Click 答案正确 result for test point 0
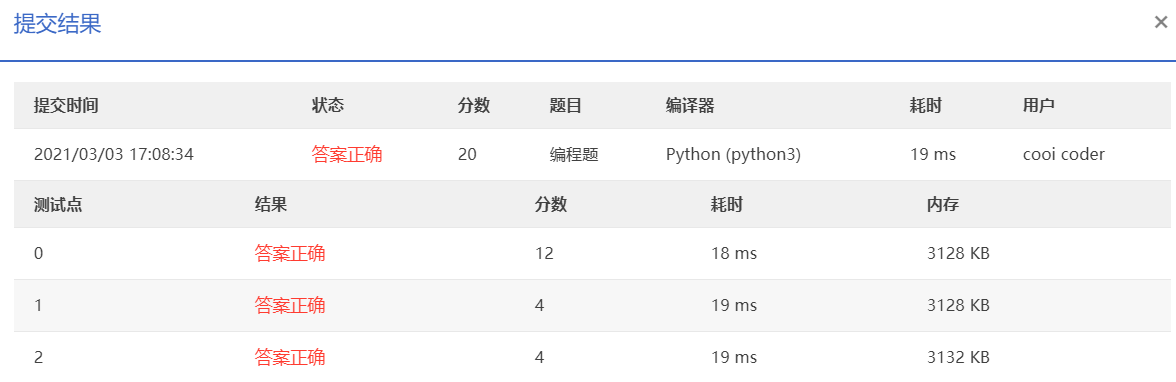This screenshot has height=382, width=1176. pos(290,254)
